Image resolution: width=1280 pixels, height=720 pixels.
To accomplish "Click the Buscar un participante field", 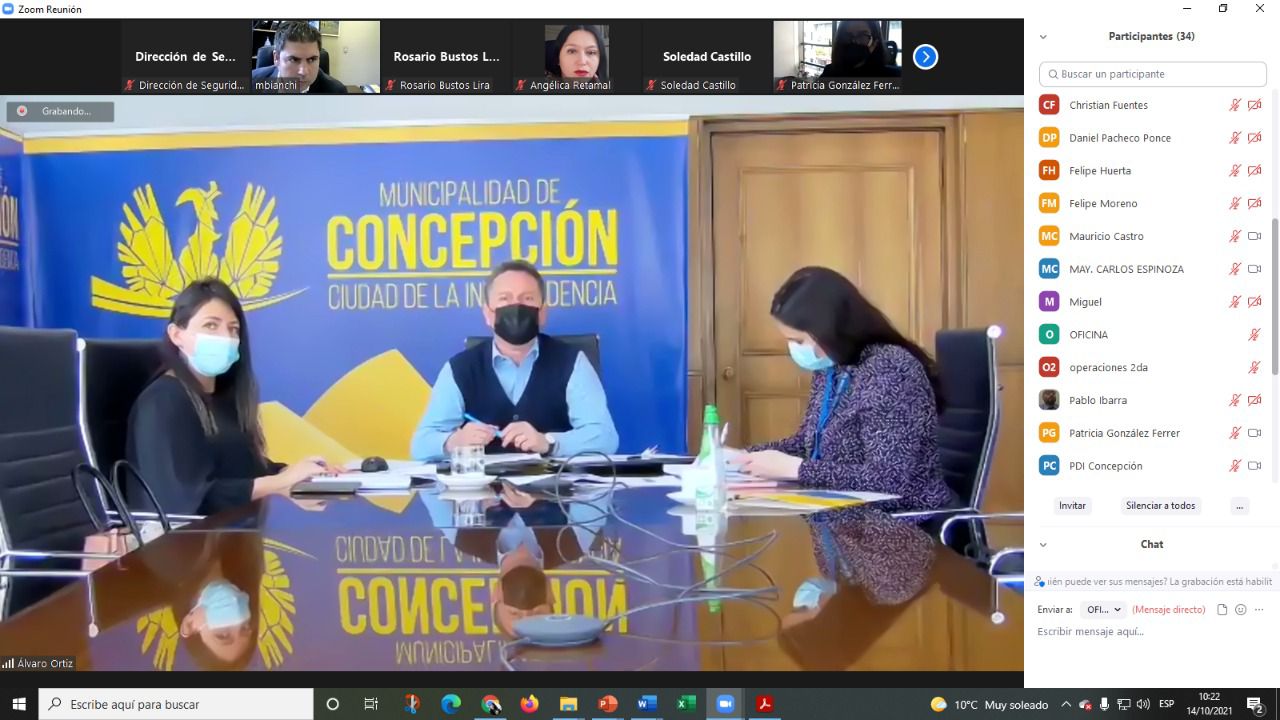I will point(1153,74).
